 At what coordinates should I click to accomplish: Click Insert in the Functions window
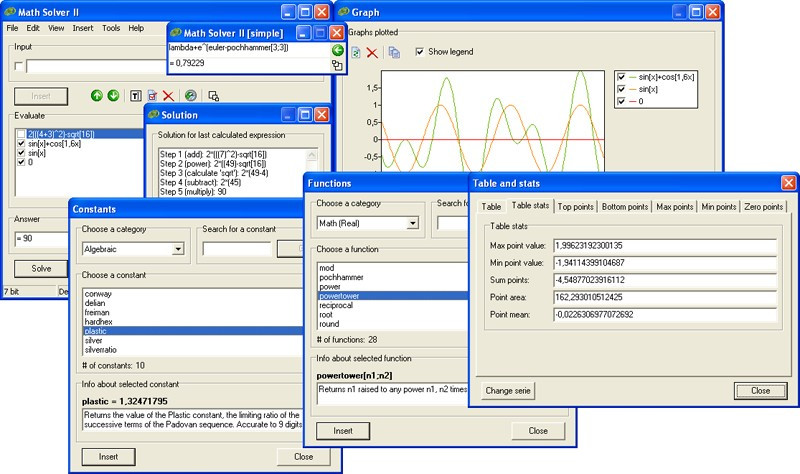coord(343,431)
